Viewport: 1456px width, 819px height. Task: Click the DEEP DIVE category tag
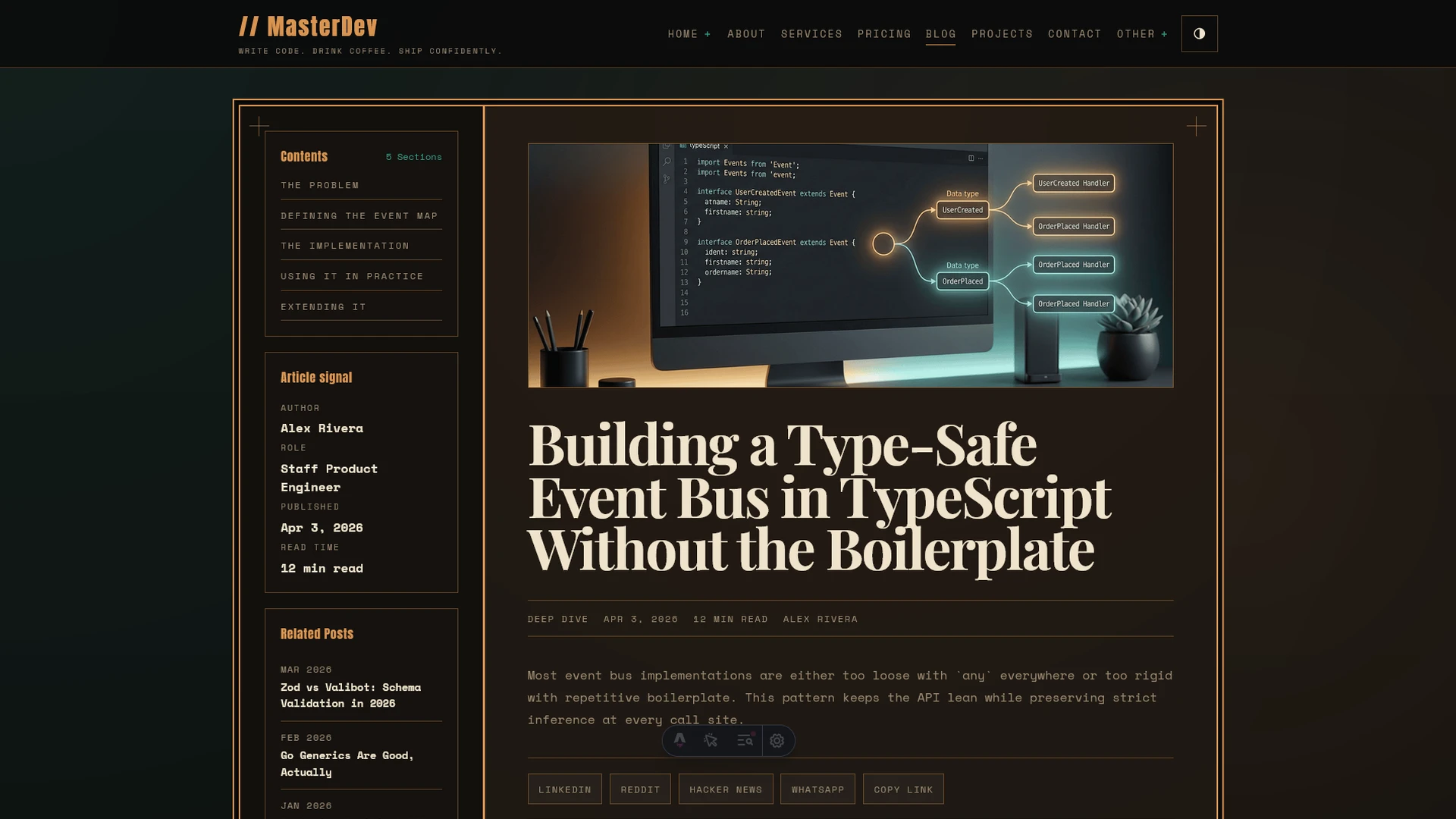coord(557,619)
